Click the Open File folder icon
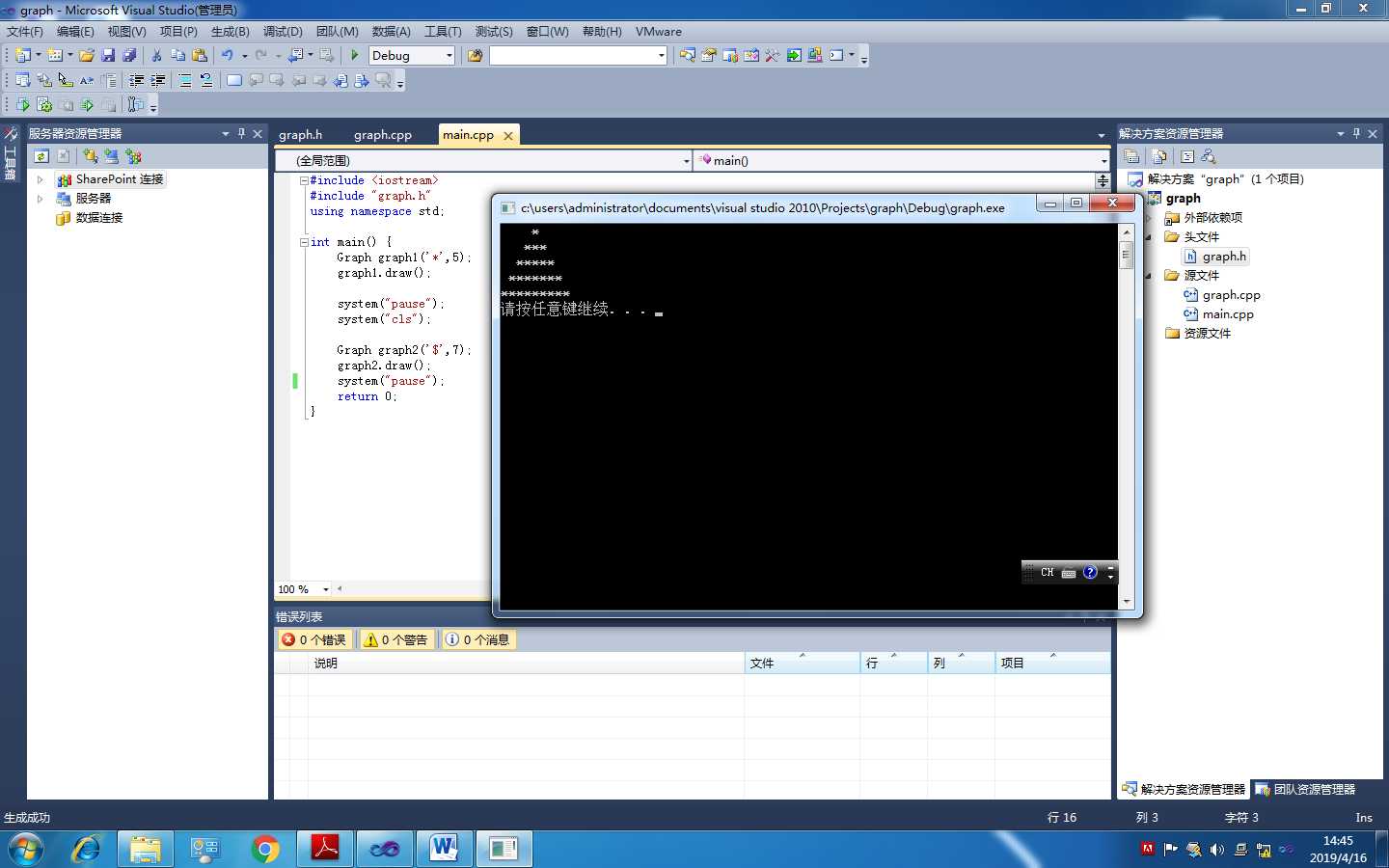This screenshot has height=868, width=1389. tap(87, 55)
